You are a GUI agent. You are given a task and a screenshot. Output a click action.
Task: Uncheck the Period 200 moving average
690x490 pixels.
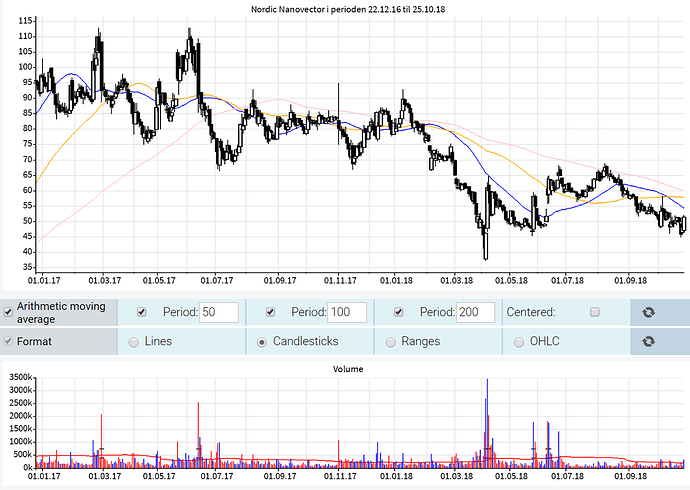(x=399, y=312)
